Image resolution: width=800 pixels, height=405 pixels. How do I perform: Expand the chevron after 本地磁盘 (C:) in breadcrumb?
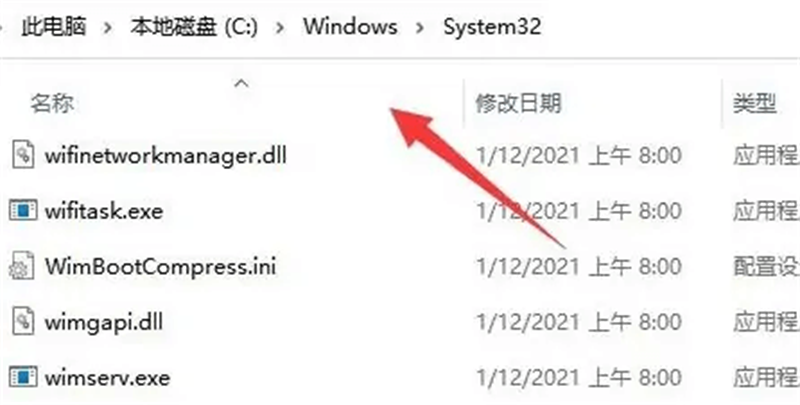(280, 28)
